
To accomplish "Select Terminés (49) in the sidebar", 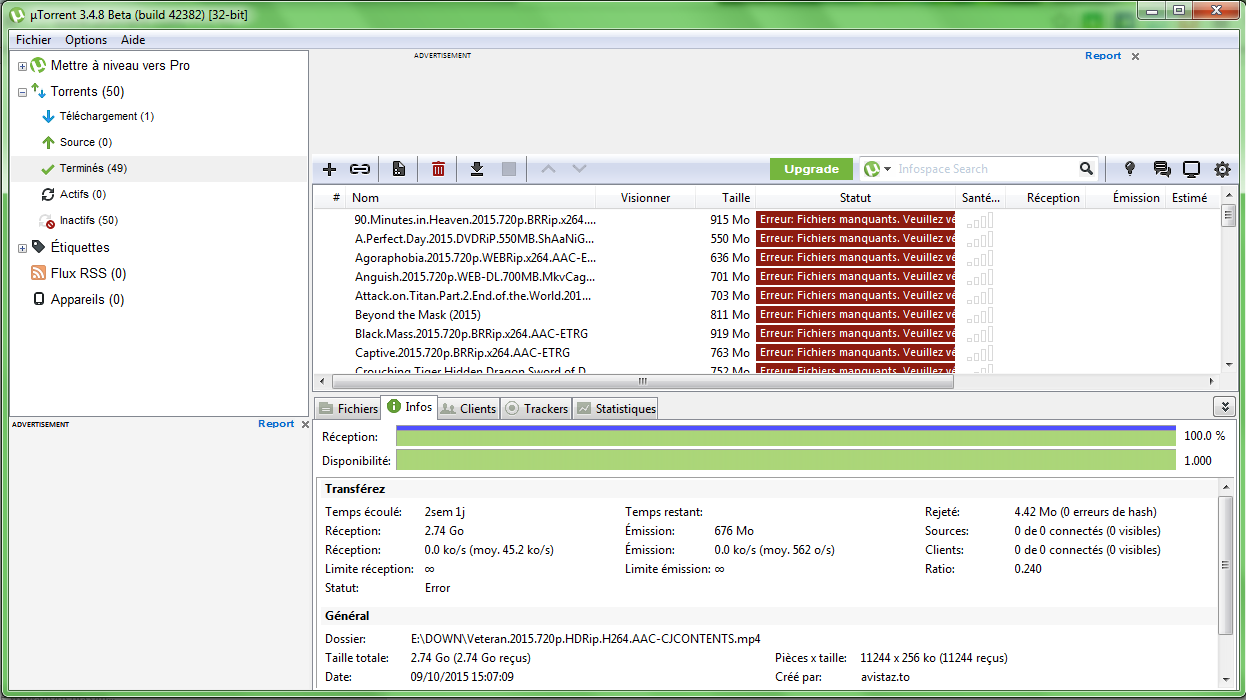I will click(93, 168).
